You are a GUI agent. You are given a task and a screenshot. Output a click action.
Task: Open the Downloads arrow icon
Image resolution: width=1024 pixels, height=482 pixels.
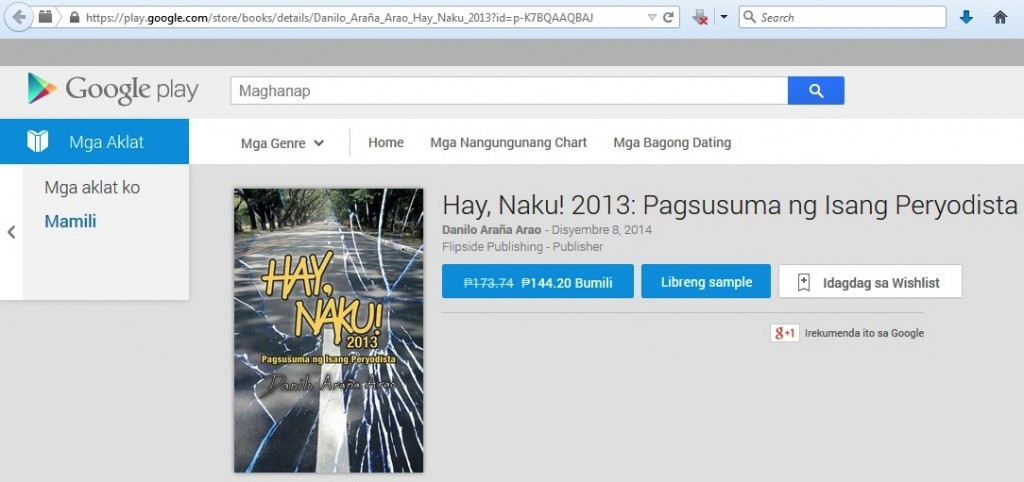click(x=967, y=18)
